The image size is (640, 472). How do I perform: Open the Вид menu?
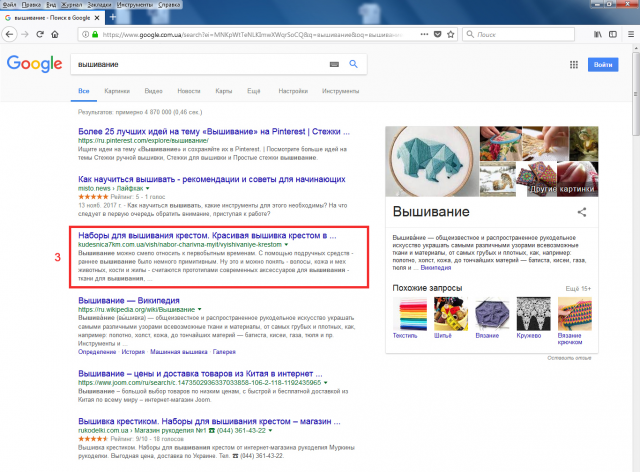(x=51, y=4)
